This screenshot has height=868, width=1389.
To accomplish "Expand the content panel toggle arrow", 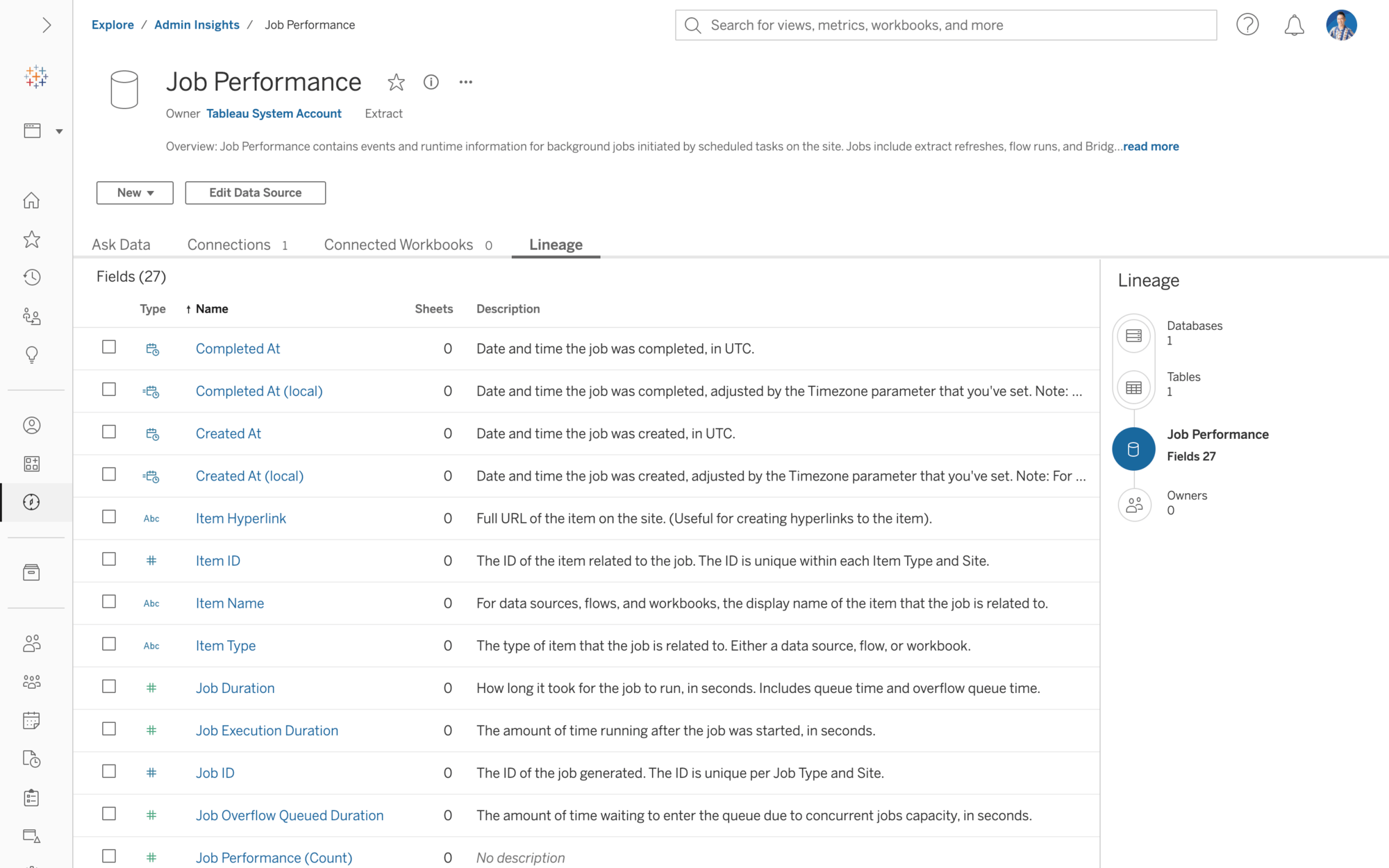I will pos(47,24).
